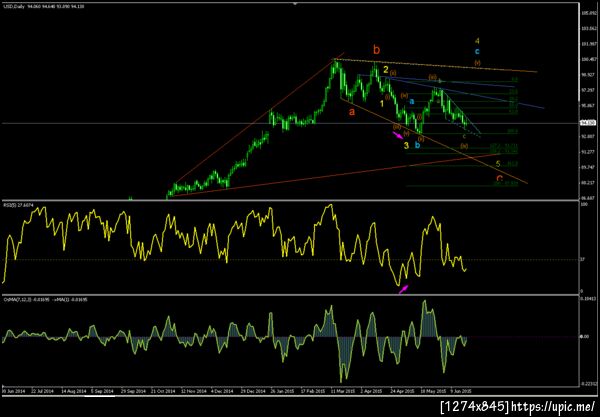Click the 11 Mar 2015 date label
600x417 pixels.
pos(343,391)
